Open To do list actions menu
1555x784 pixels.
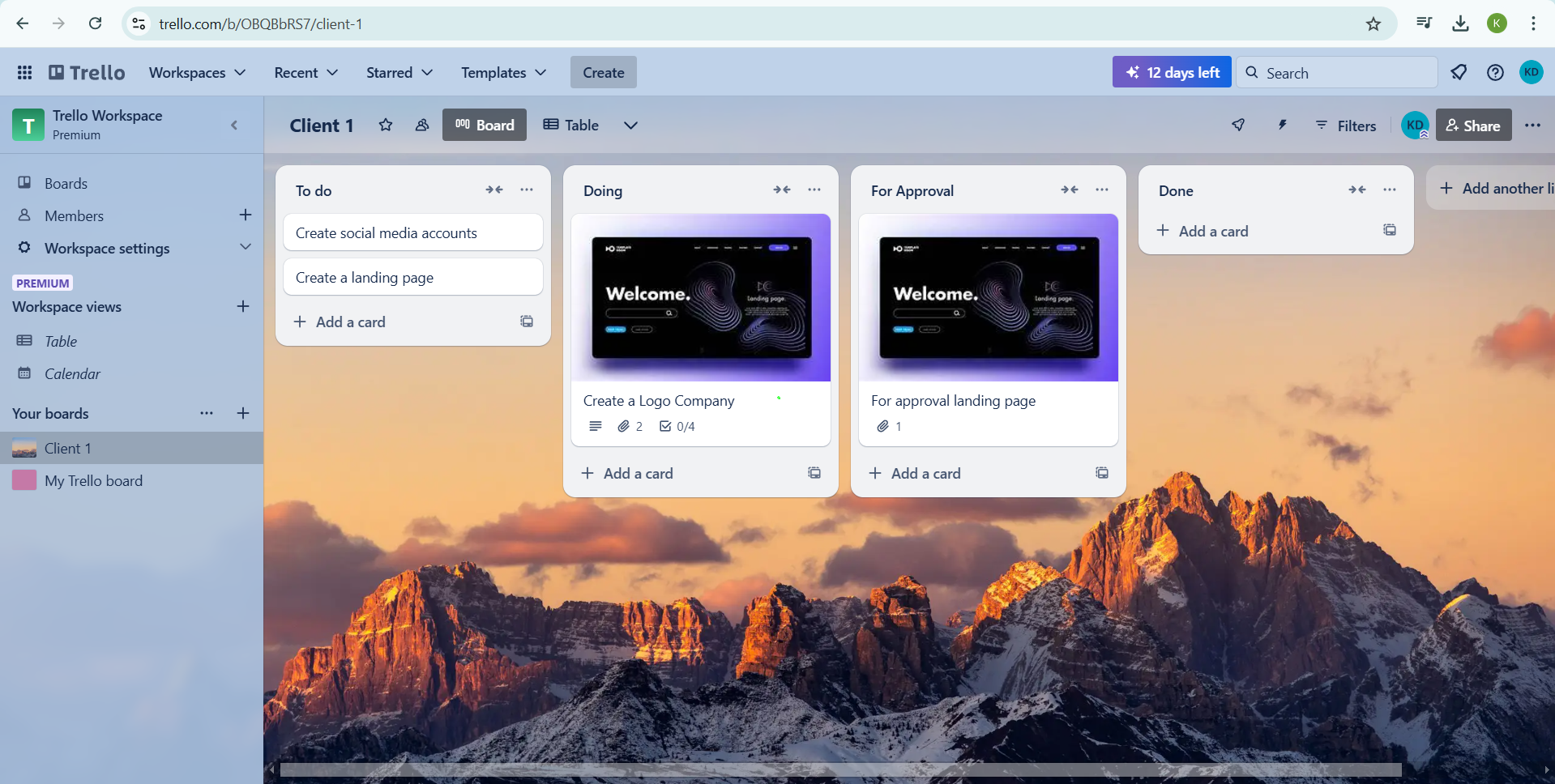(x=527, y=190)
